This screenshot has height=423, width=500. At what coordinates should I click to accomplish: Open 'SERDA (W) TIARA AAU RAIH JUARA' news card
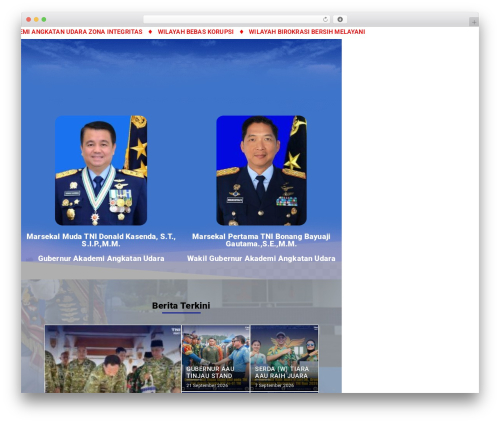pos(284,359)
